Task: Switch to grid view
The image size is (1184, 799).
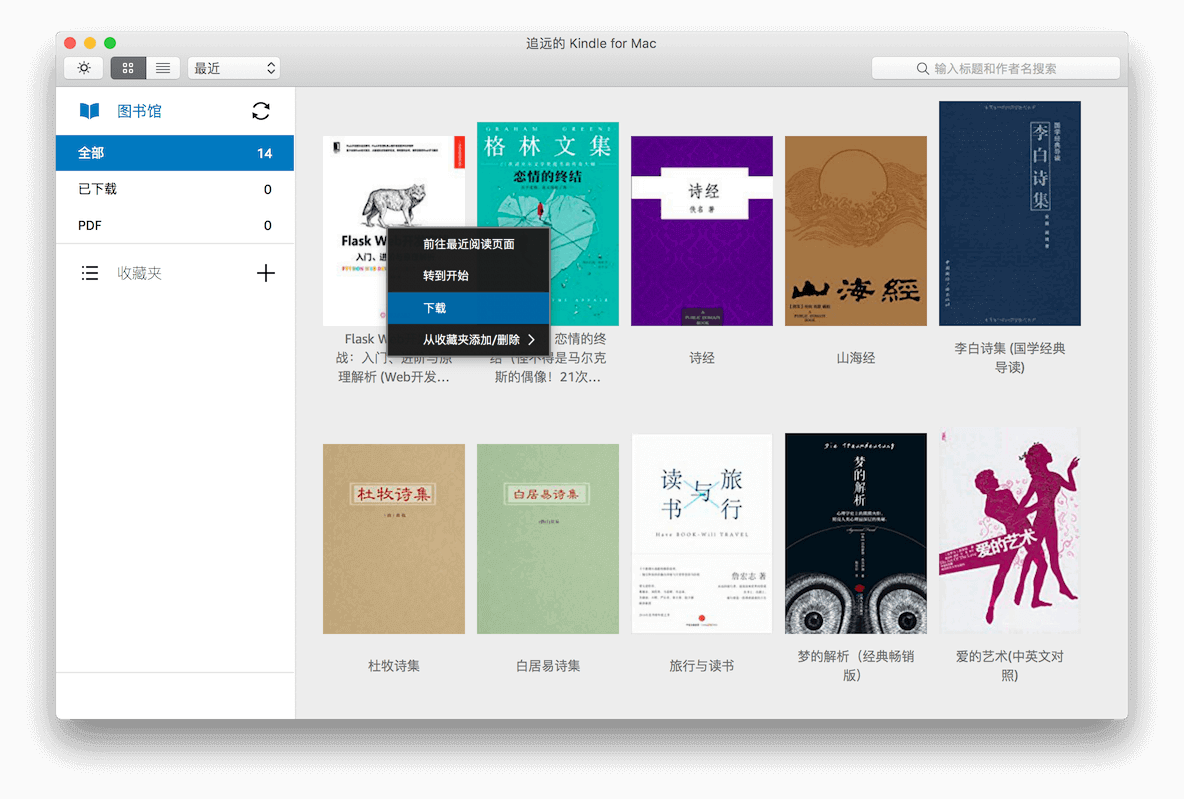Action: coord(128,68)
